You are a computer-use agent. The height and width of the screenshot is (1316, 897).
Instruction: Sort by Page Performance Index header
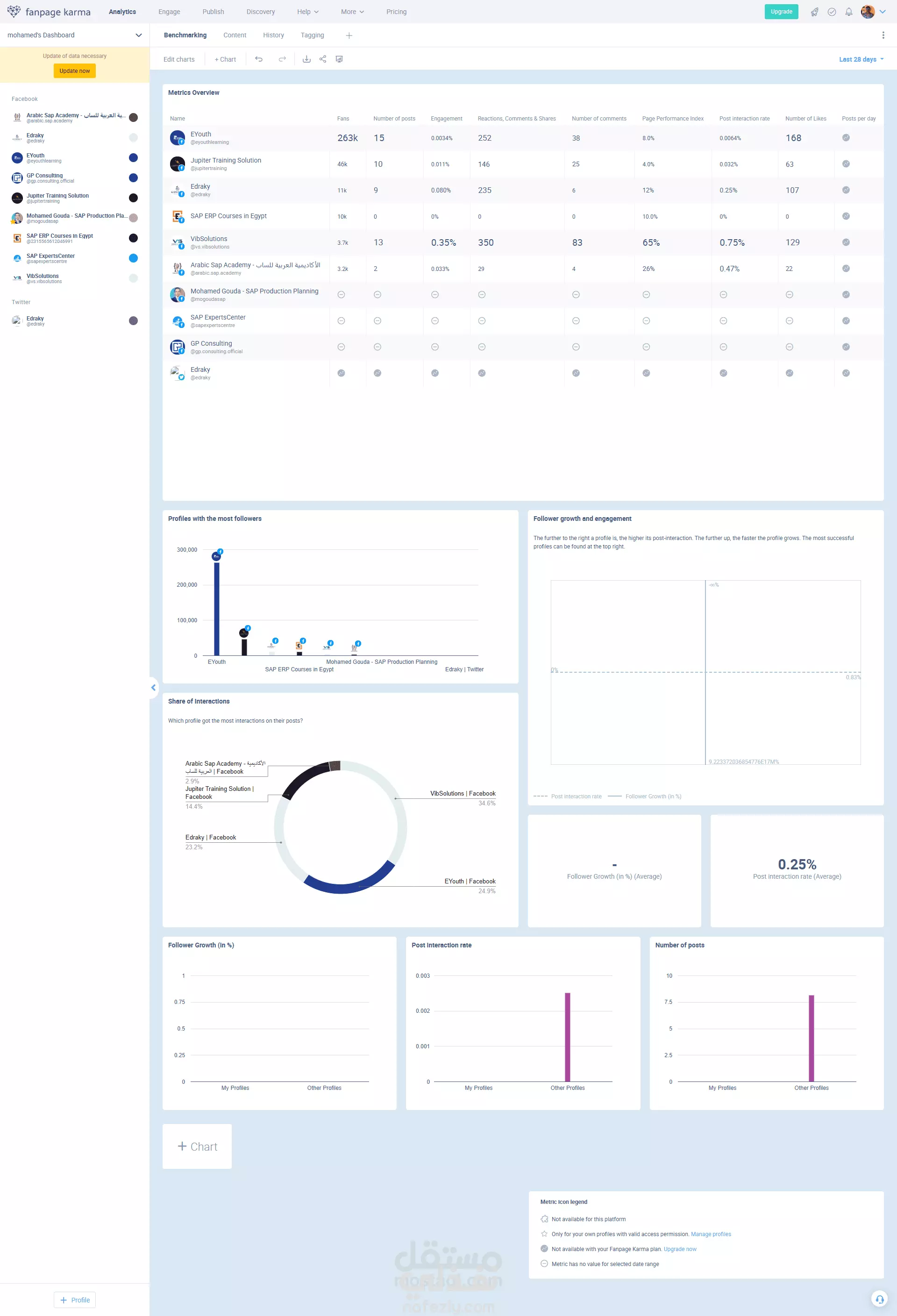(673, 118)
